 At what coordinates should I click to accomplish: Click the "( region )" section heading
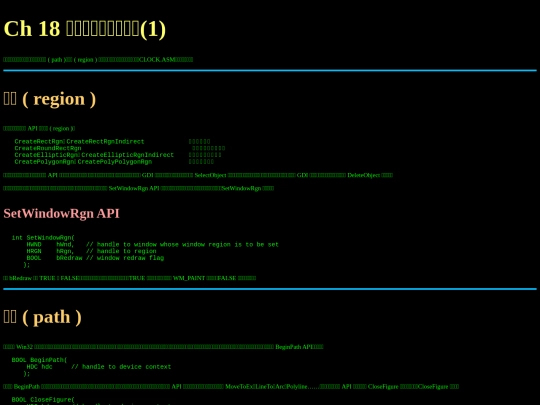click(x=50, y=99)
